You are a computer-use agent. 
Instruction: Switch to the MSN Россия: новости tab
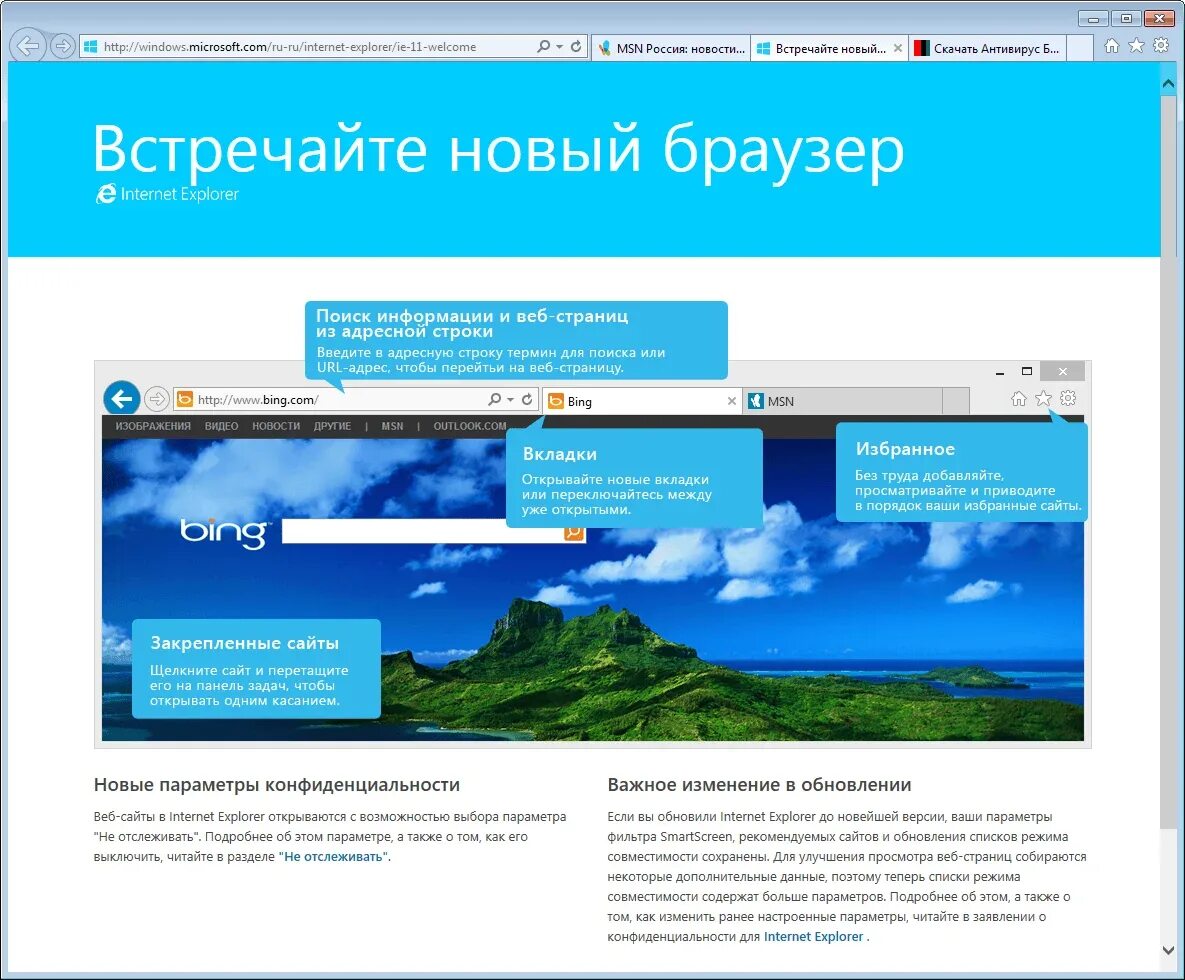671,48
